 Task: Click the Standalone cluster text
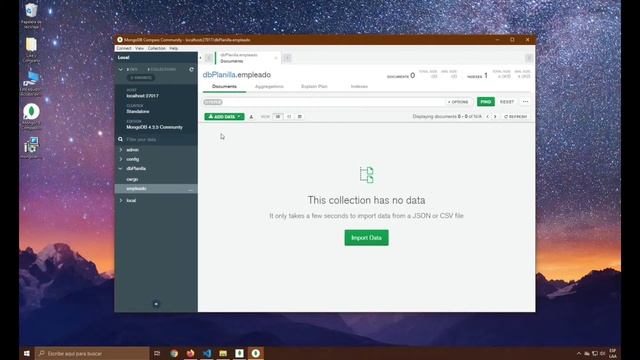coord(138,111)
